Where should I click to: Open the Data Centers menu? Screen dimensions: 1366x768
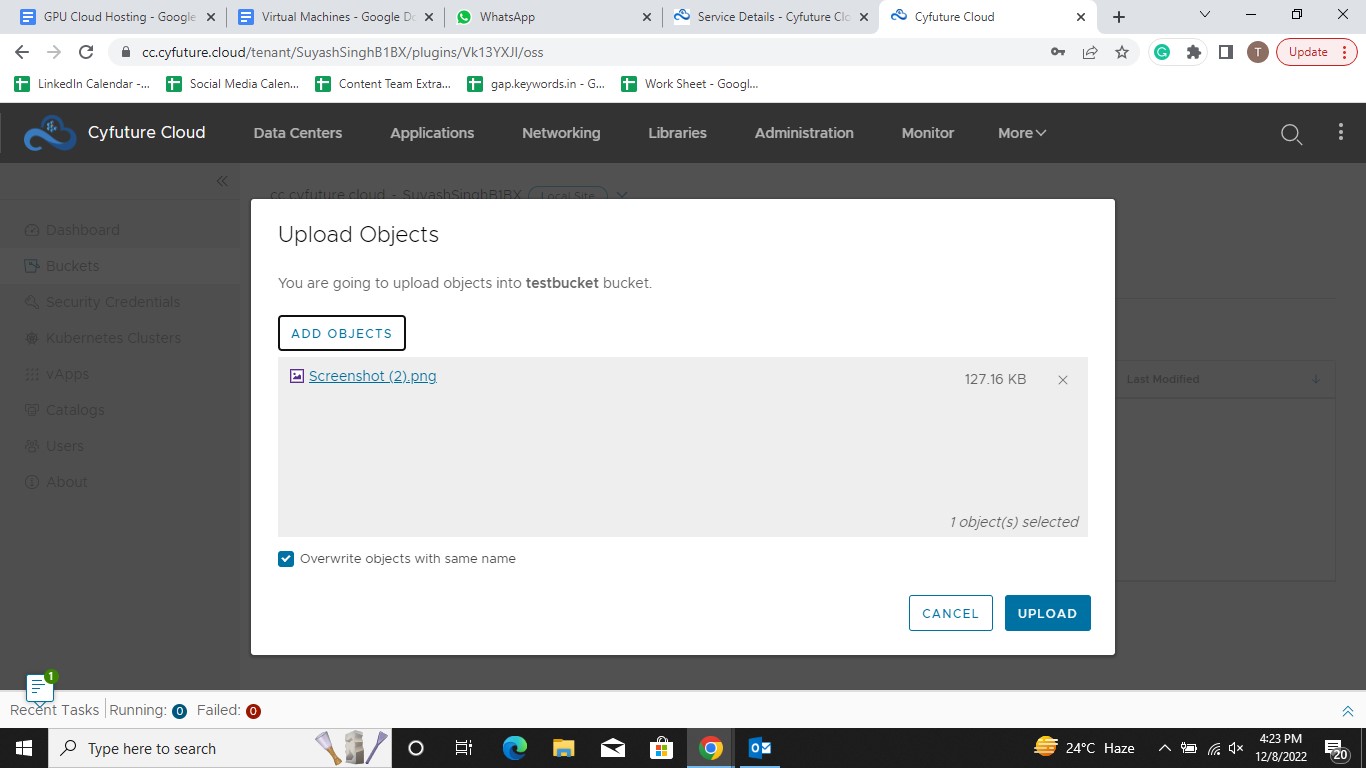point(297,133)
